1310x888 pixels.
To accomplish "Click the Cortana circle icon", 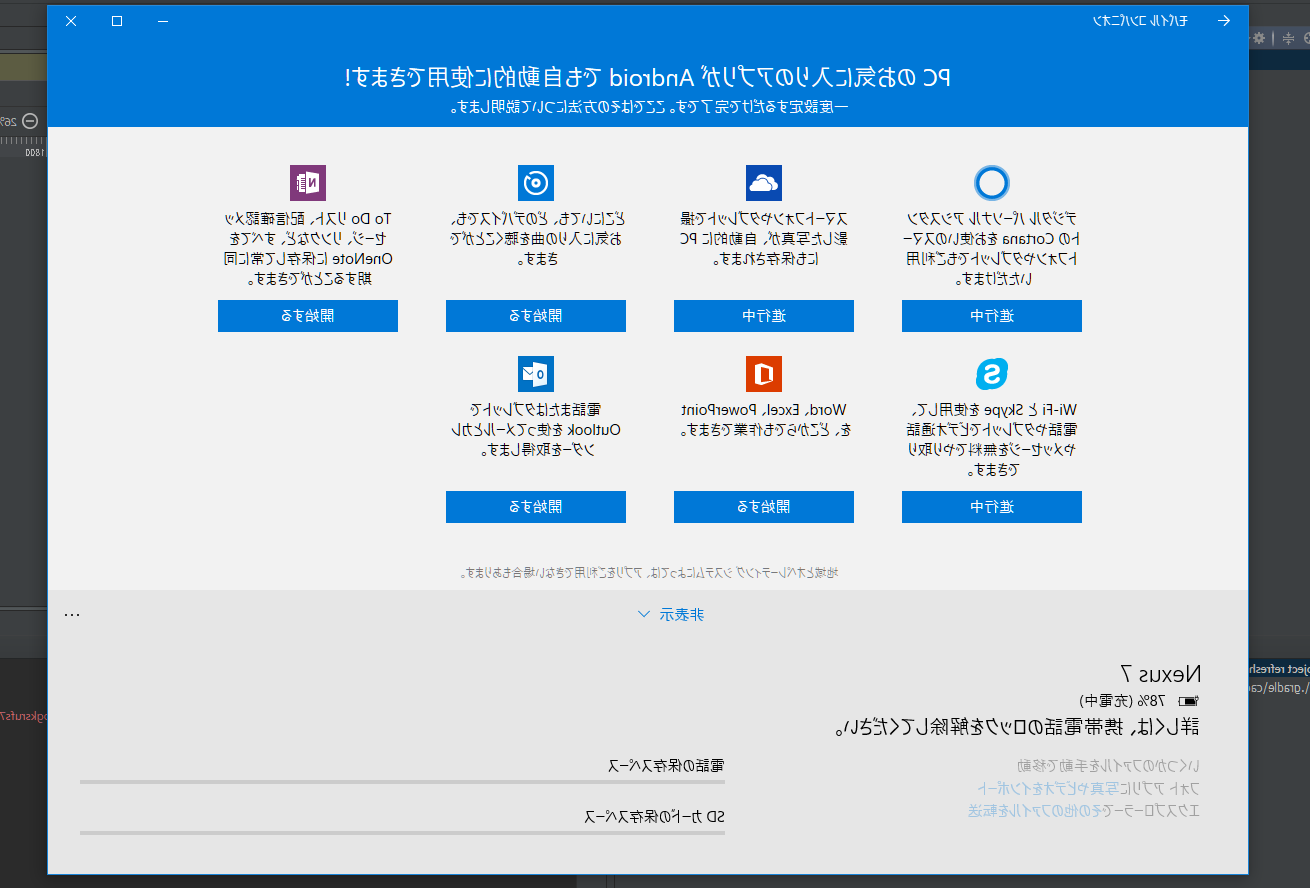I will 992,183.
